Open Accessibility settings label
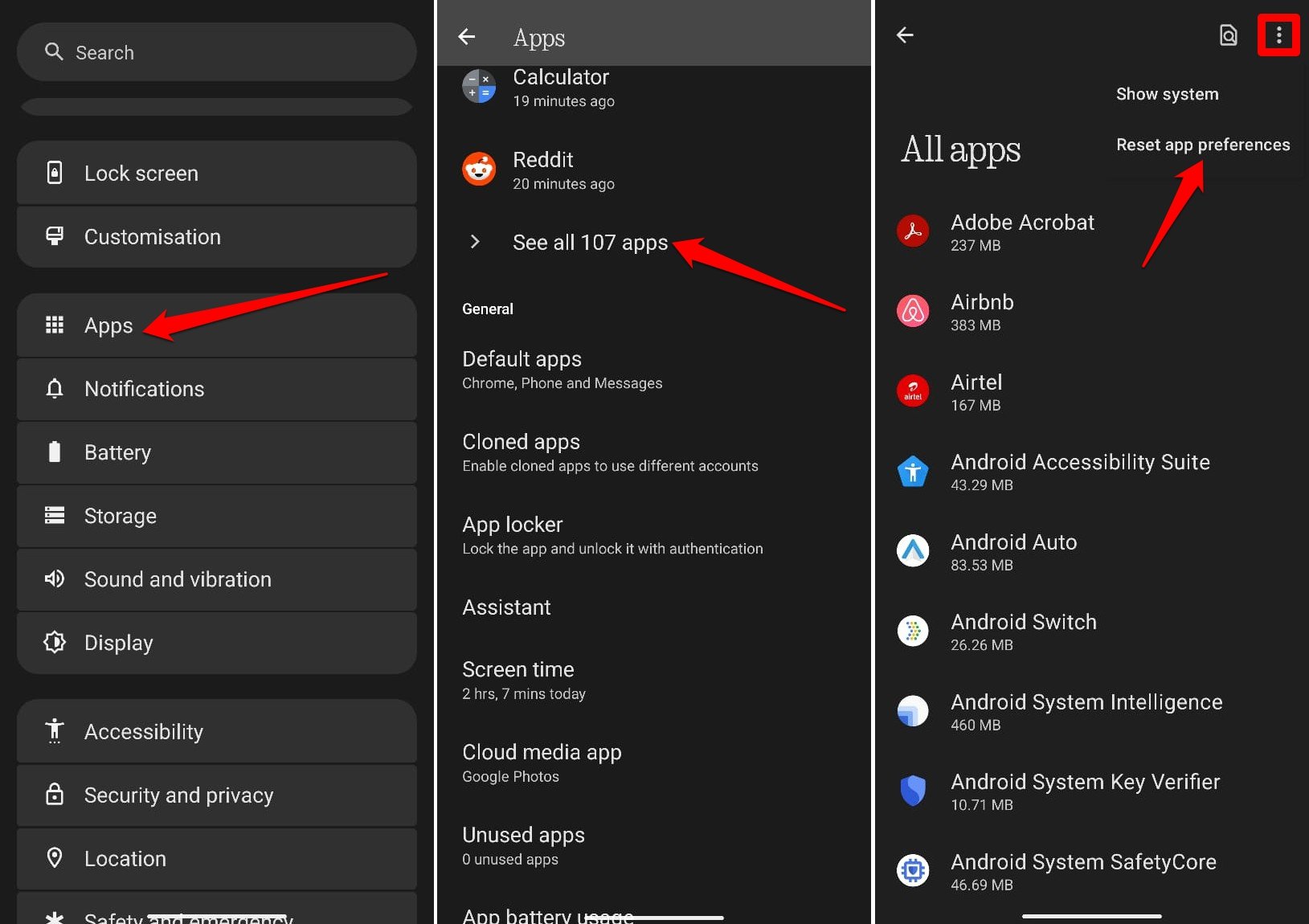The width and height of the screenshot is (1309, 924). pos(144,732)
